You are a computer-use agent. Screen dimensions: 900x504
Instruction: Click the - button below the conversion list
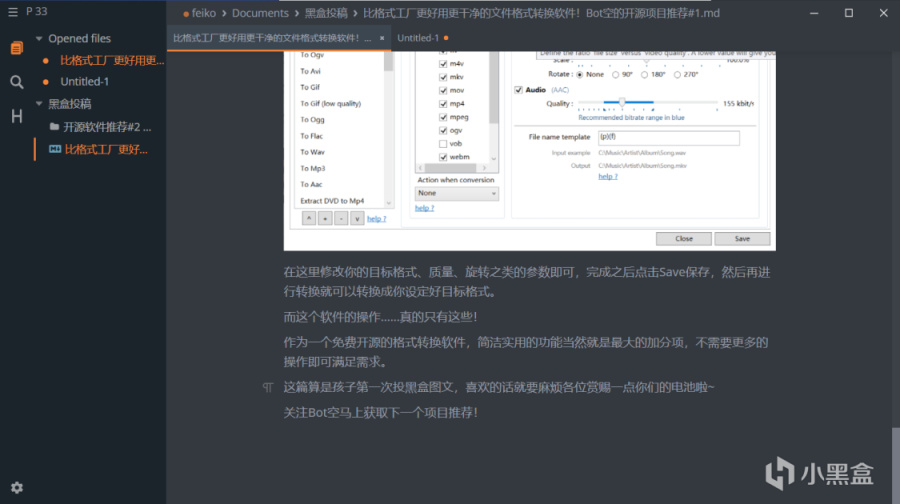(341, 218)
